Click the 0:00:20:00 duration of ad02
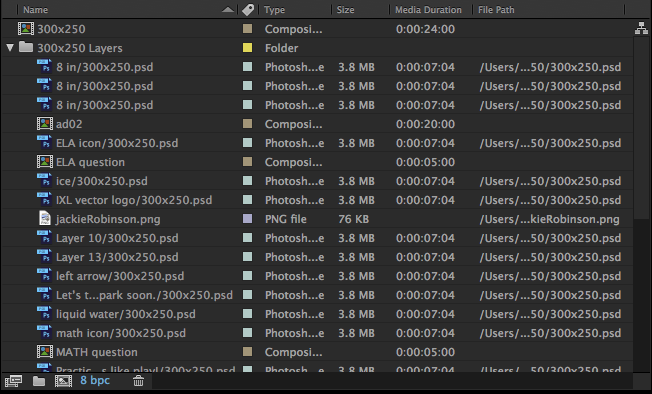652x394 pixels. point(425,124)
